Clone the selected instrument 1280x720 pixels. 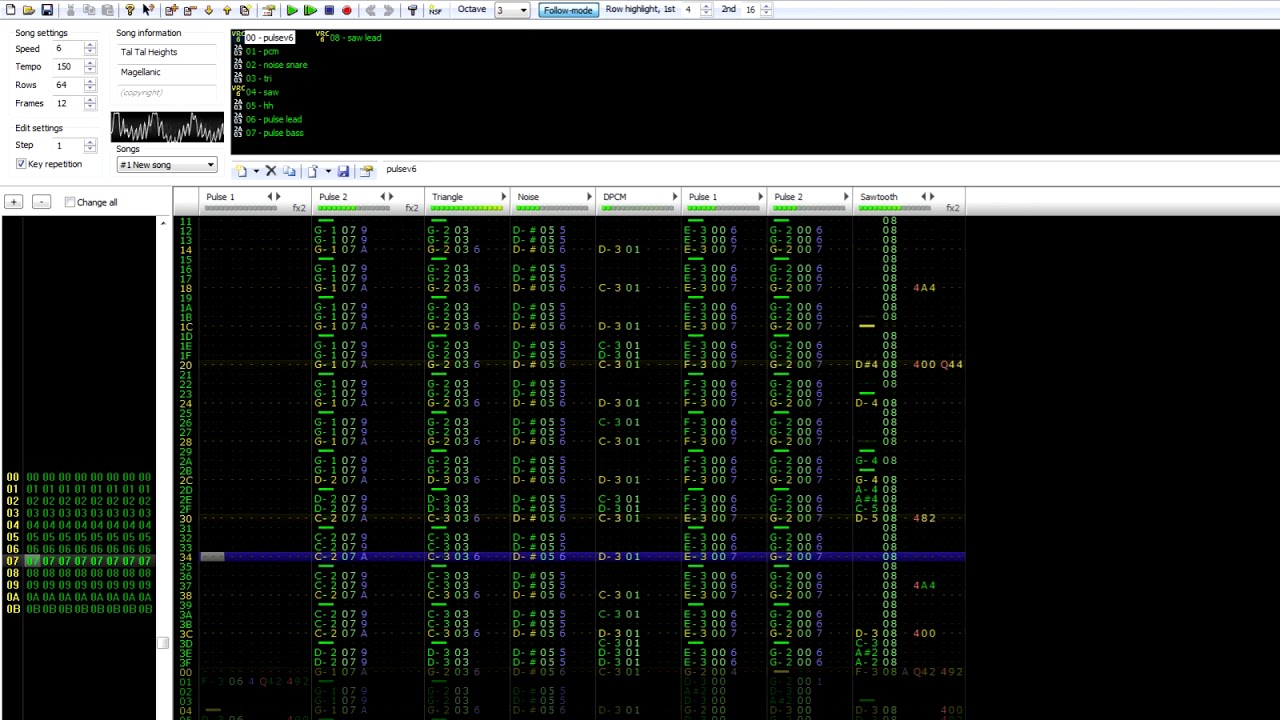(x=289, y=171)
